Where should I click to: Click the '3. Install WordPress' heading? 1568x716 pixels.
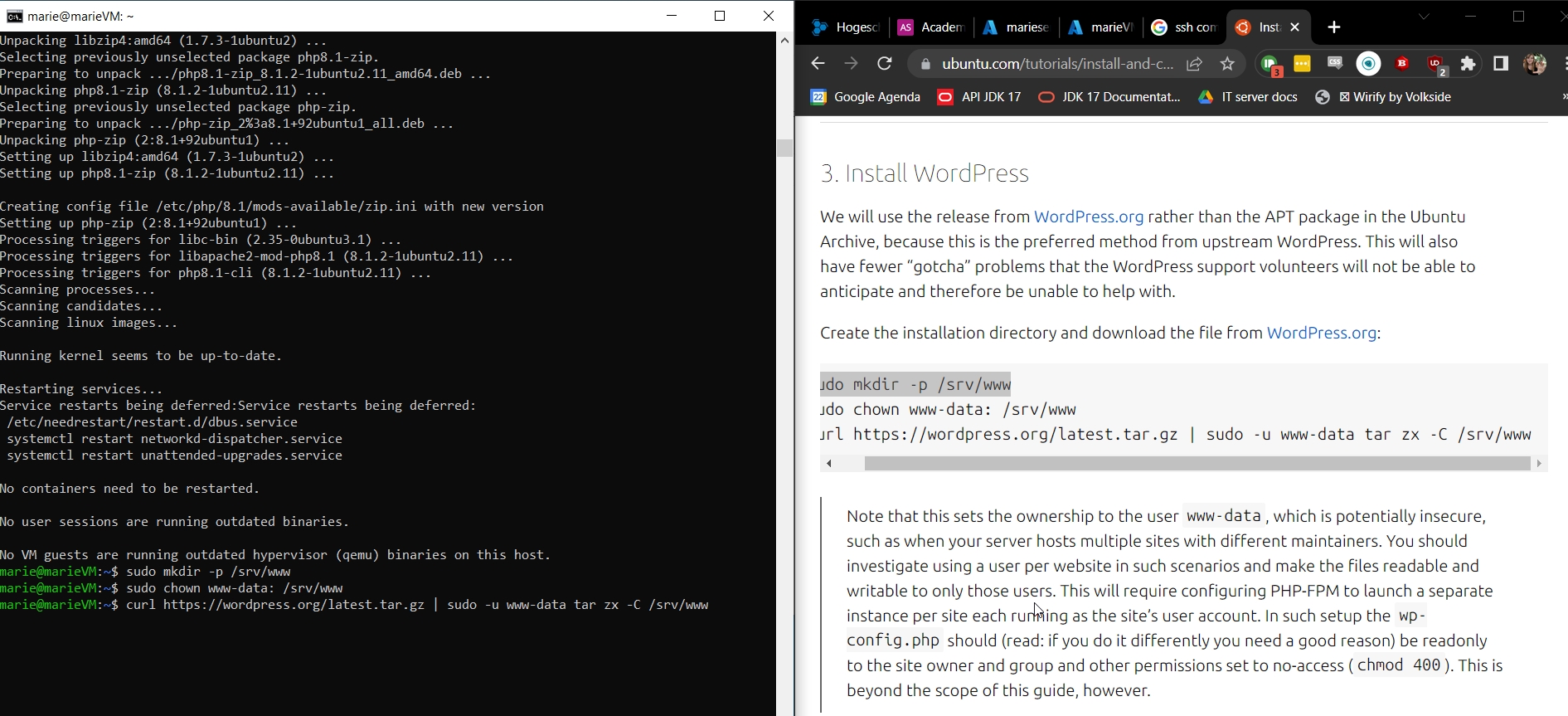(925, 173)
